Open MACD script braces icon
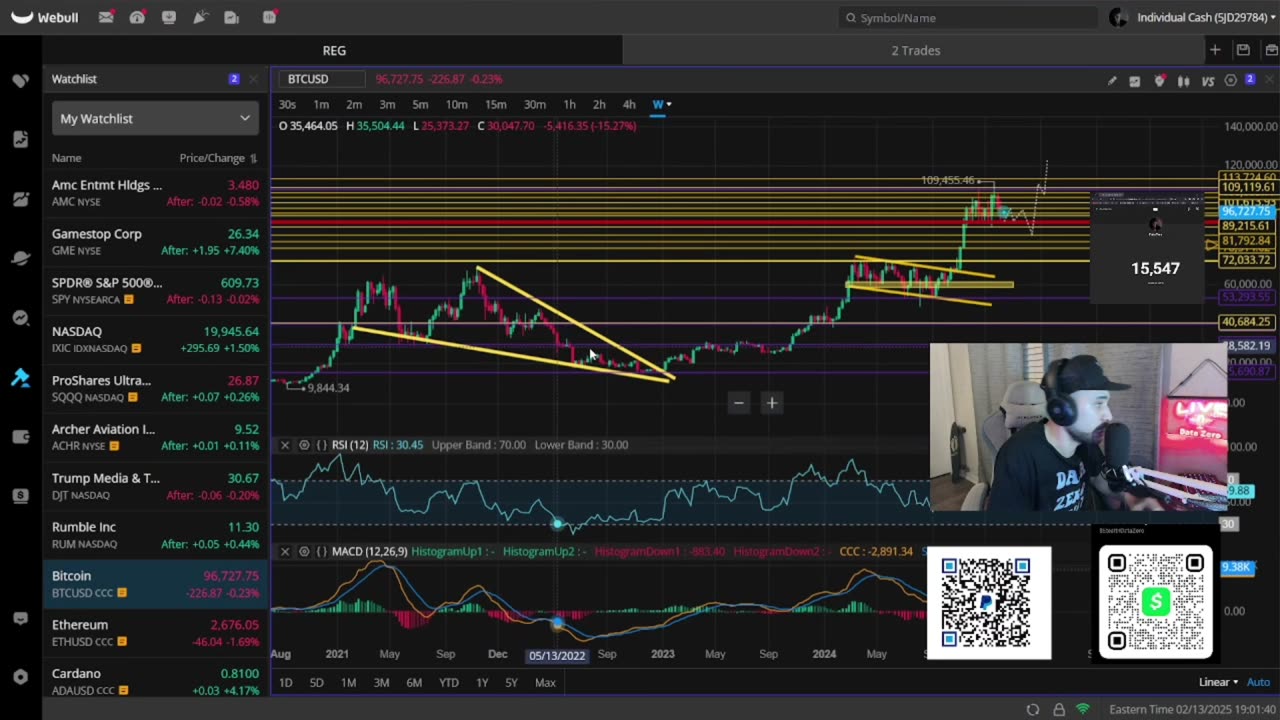The width and height of the screenshot is (1280, 720). pos(322,552)
